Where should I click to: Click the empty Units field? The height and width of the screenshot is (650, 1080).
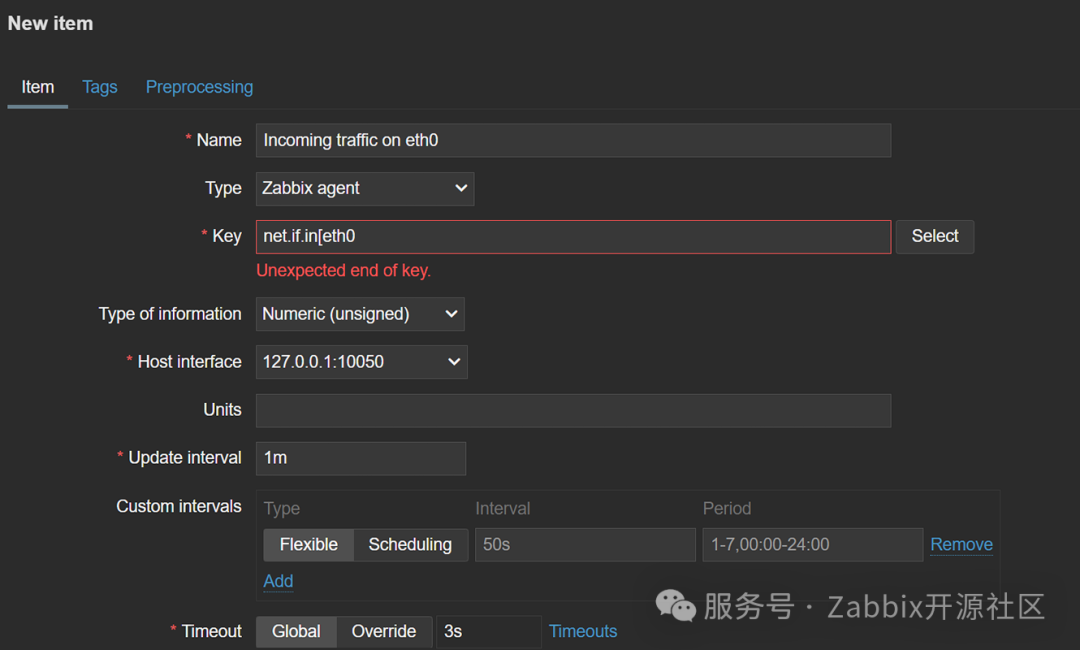tap(572, 410)
